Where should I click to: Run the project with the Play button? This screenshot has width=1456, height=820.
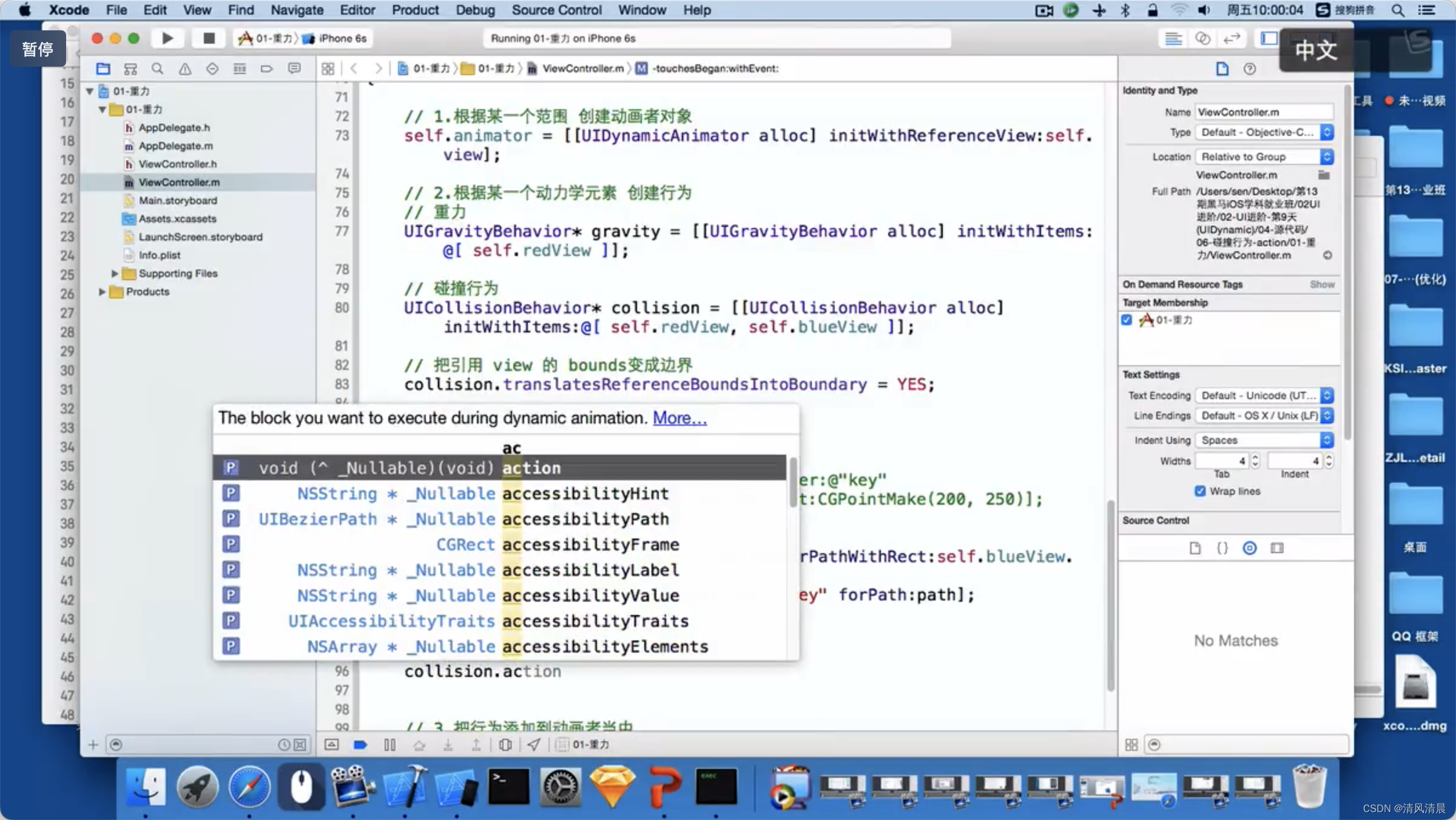pyautogui.click(x=167, y=38)
